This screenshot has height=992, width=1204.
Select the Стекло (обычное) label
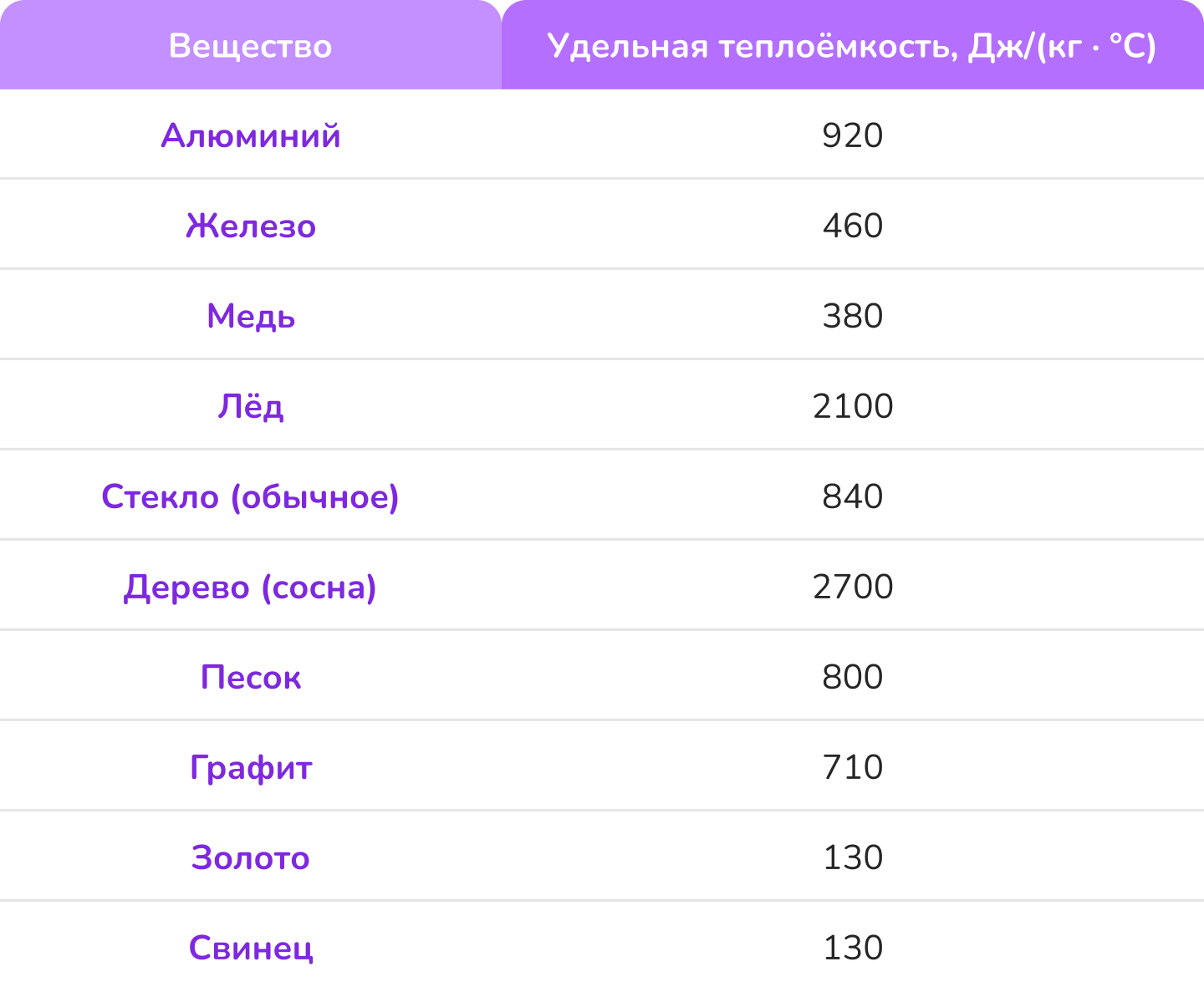[251, 496]
